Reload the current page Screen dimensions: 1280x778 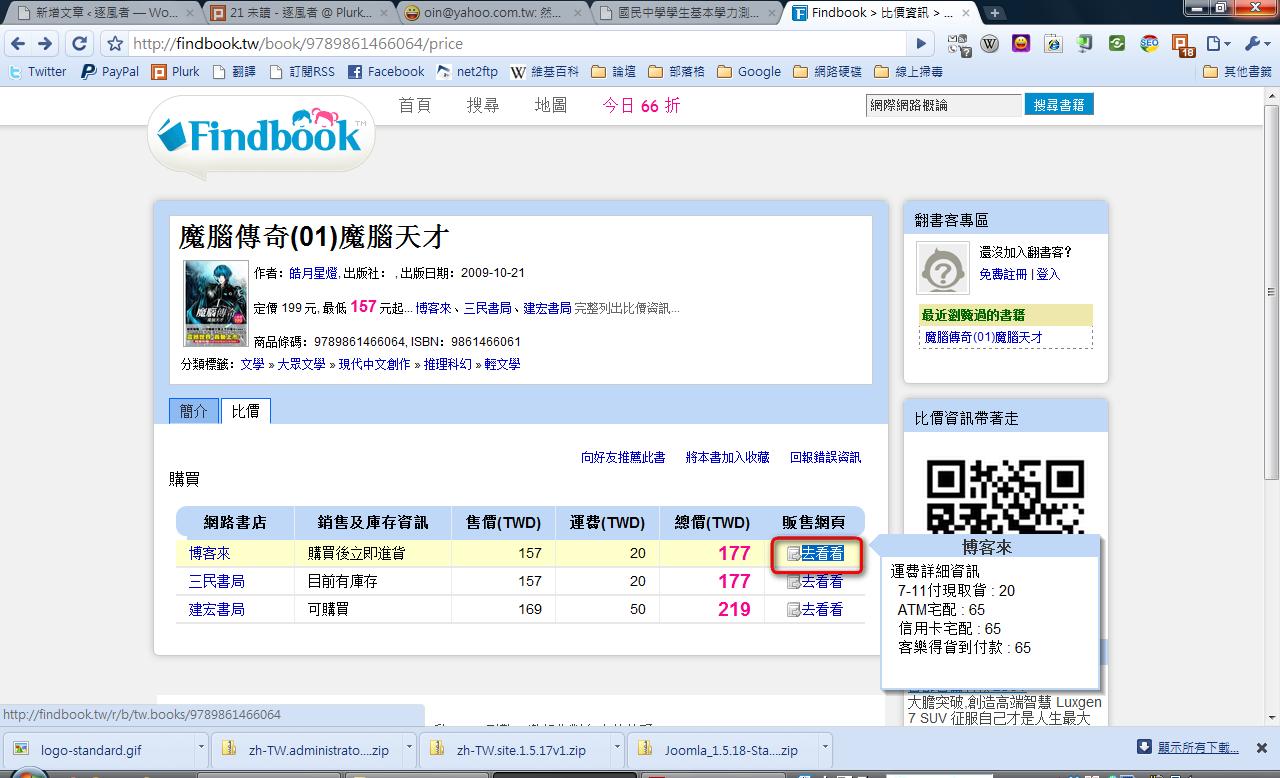(79, 44)
